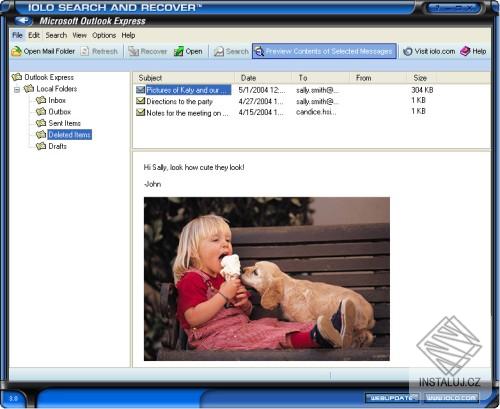Click the www.iolo.com link button

point(451,398)
